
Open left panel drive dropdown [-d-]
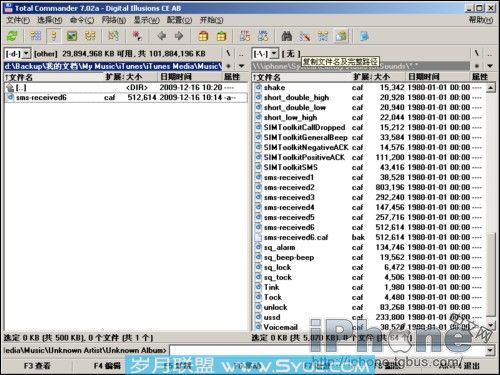pos(17,53)
